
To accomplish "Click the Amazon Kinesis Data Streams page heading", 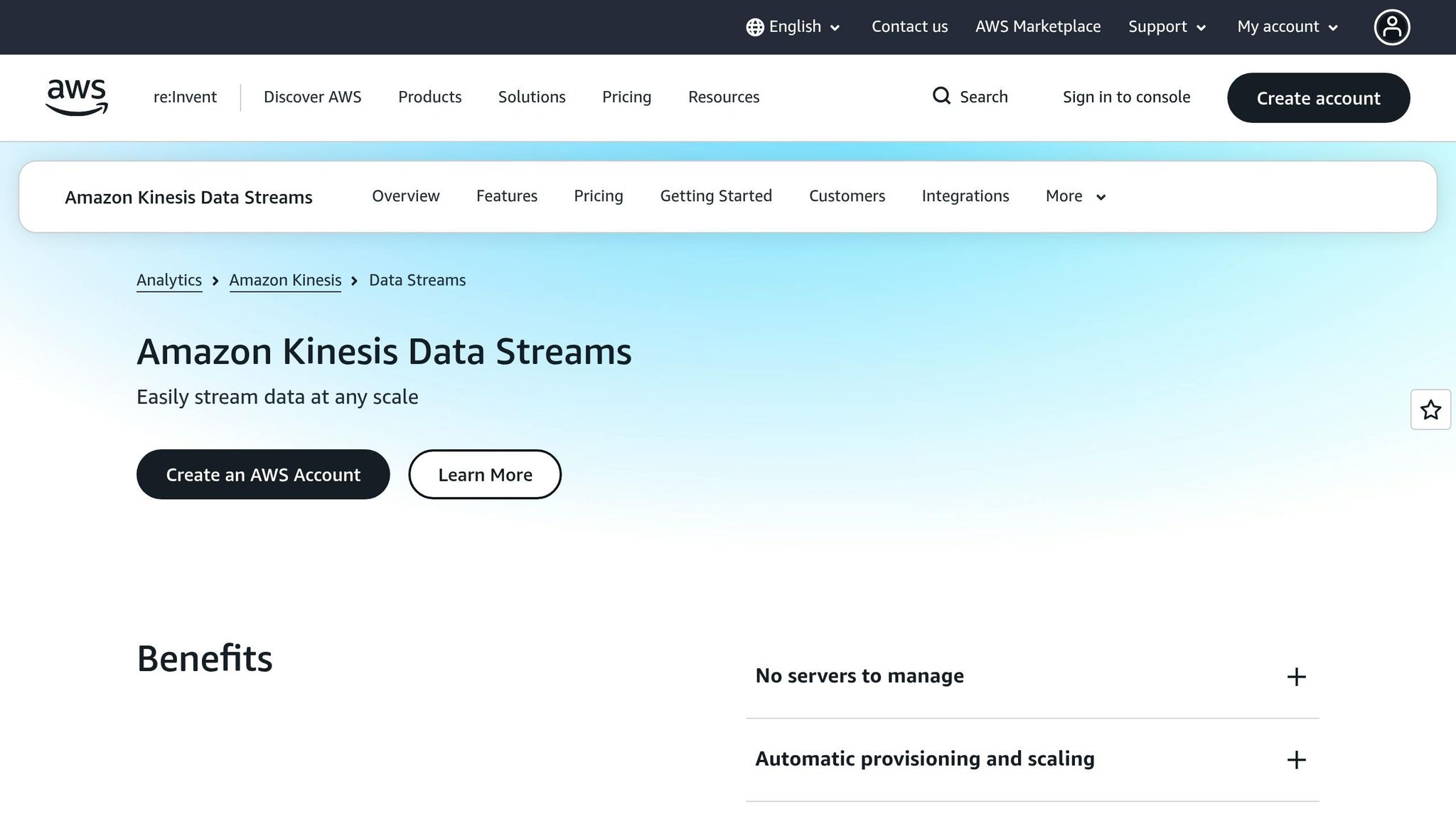I will 384,351.
